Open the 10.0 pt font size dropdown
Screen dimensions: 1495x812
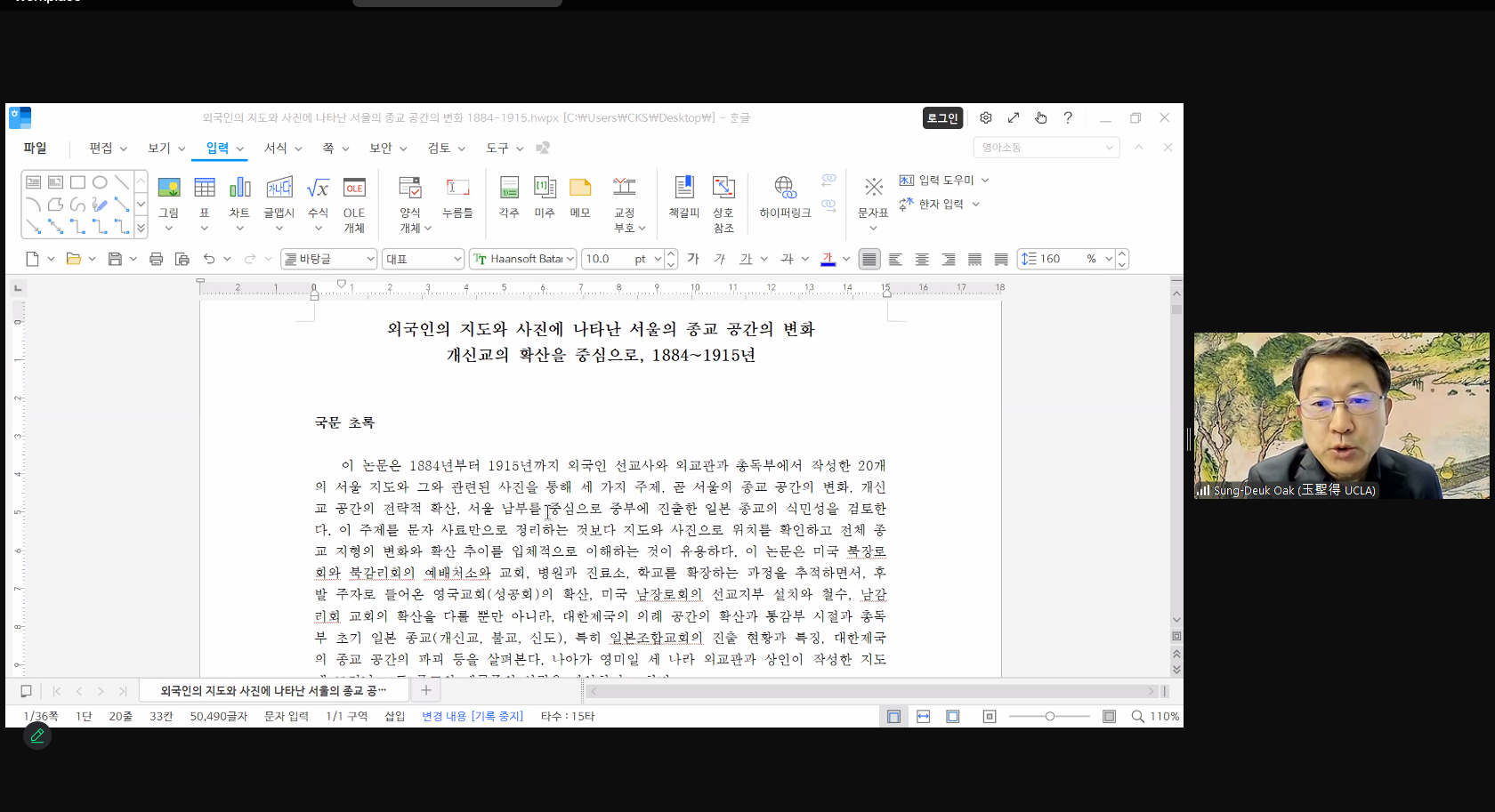pyautogui.click(x=659, y=259)
